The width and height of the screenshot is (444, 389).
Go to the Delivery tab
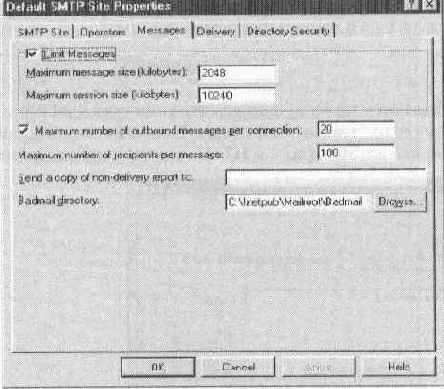(x=216, y=31)
